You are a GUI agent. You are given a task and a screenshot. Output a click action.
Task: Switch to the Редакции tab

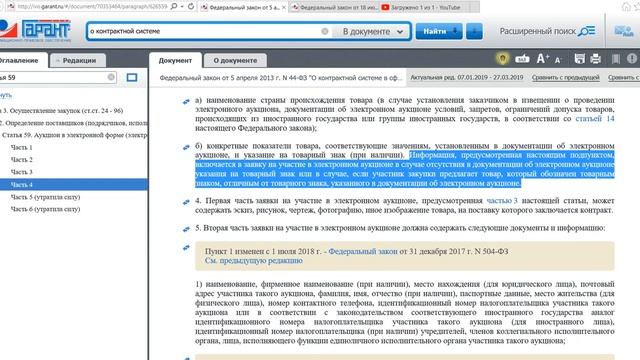pyautogui.click(x=78, y=60)
